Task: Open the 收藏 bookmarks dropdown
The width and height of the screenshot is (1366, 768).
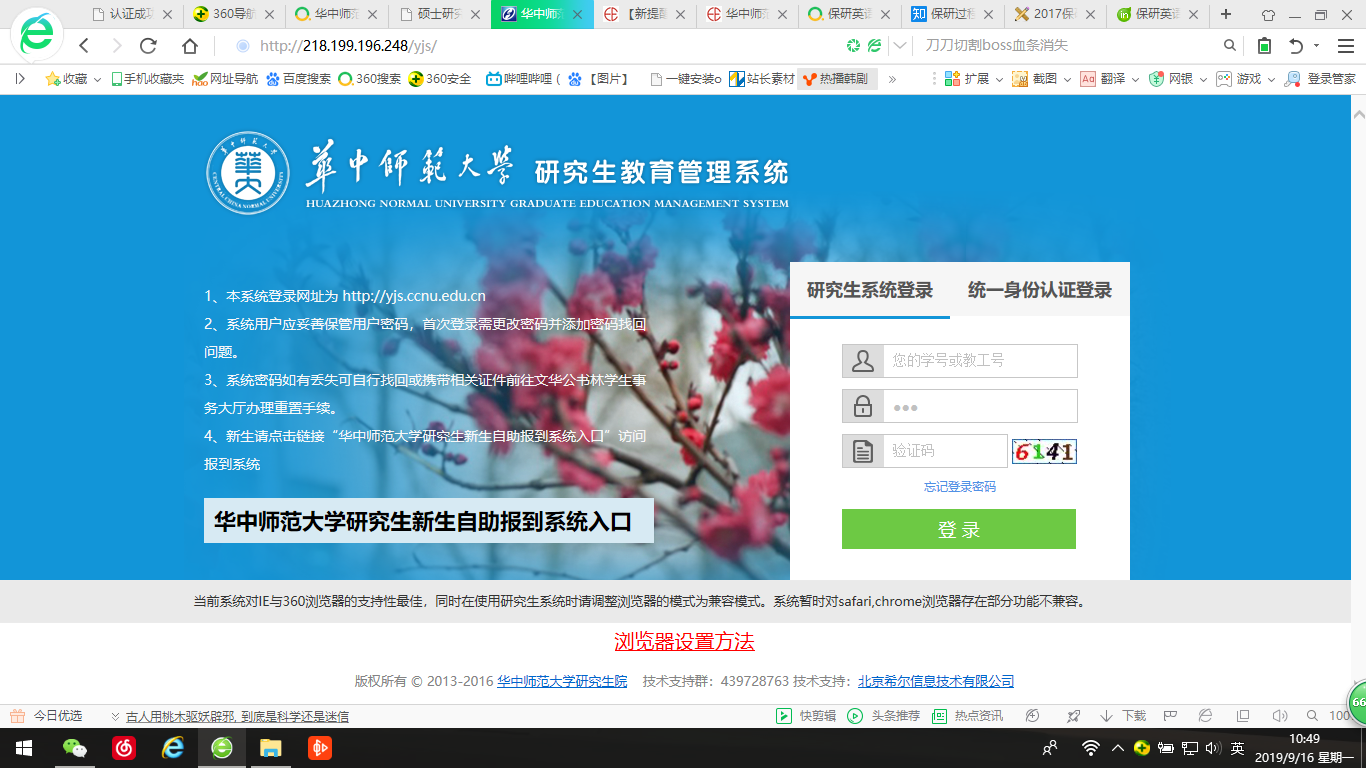Action: [x=73, y=78]
